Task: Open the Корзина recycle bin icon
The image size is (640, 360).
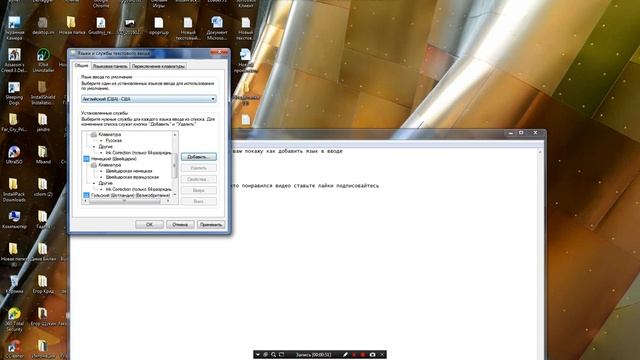Action: tap(14, 284)
